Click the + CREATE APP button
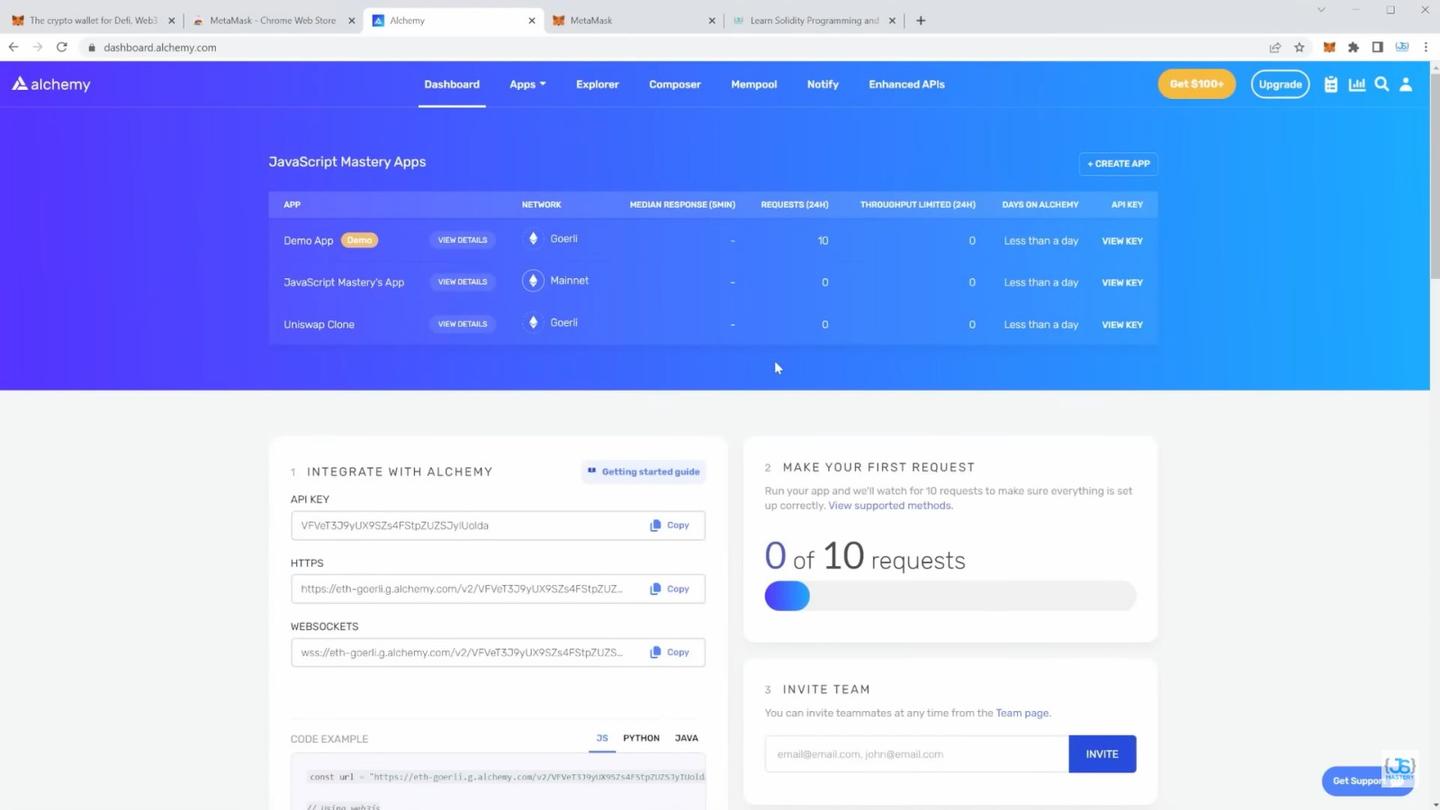 coord(1118,163)
